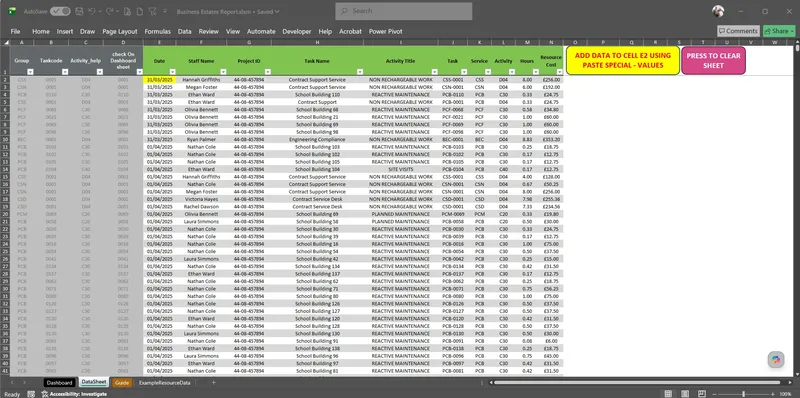The height and width of the screenshot is (398, 800).
Task: Switch to the Guide sheet tab
Action: (121, 383)
